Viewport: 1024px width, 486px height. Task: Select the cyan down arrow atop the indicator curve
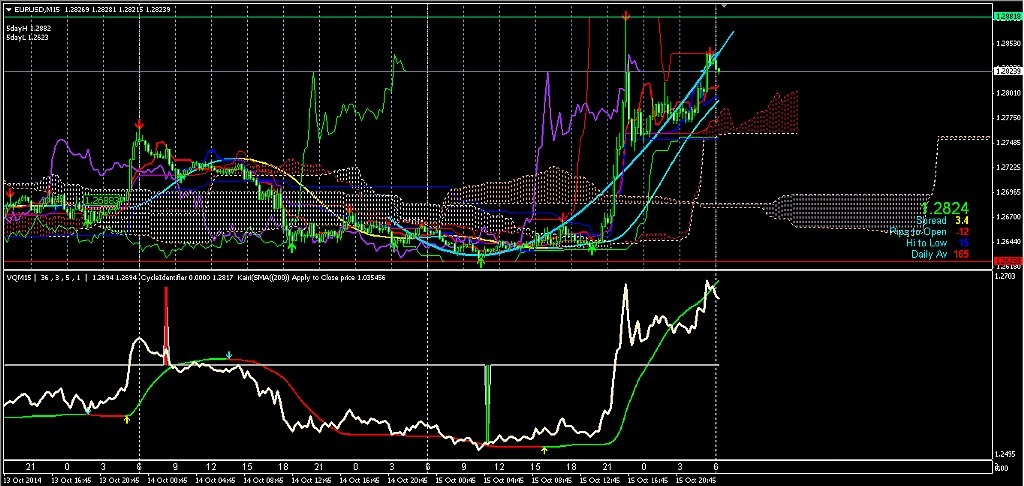229,355
